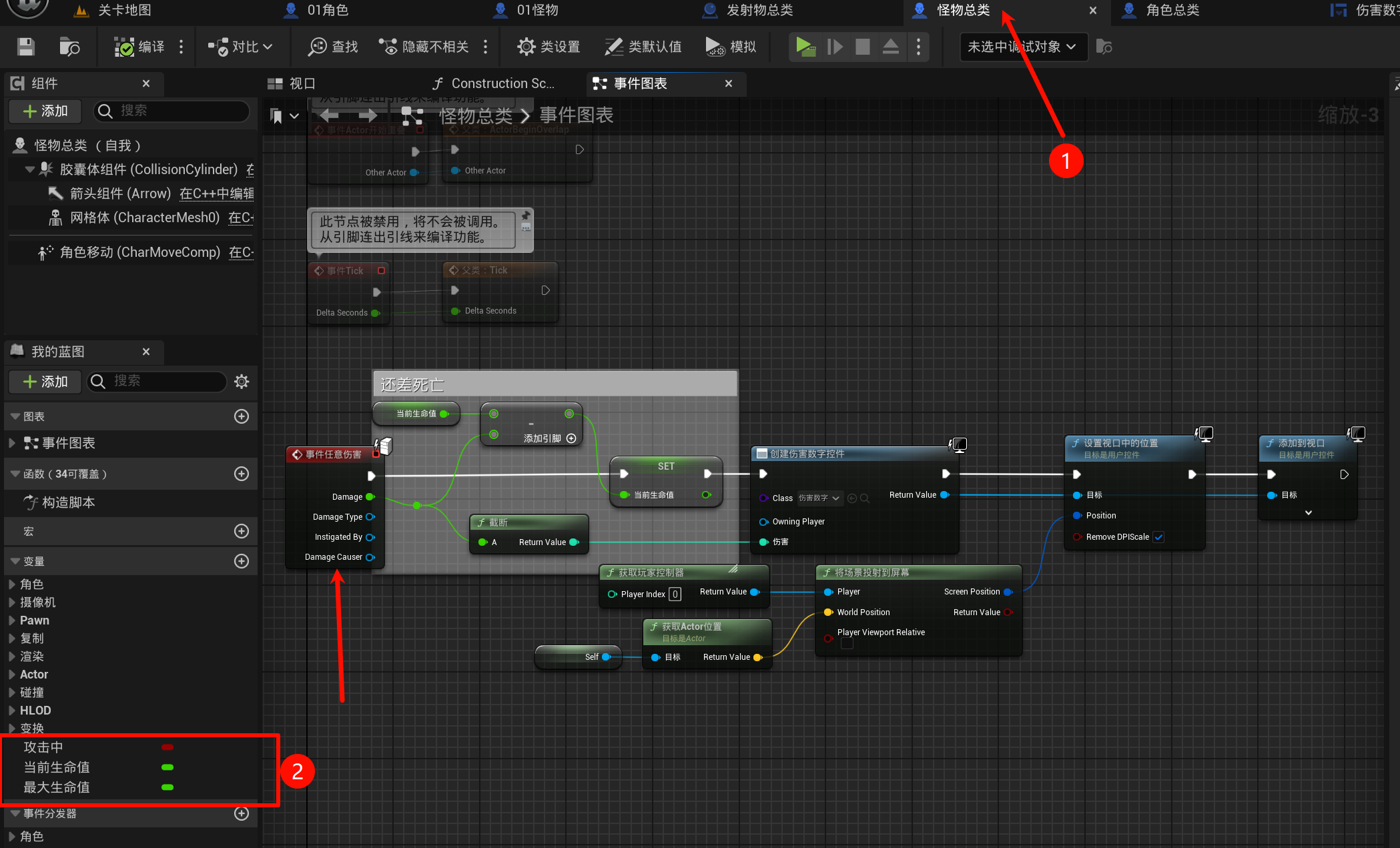1400x848 pixels.
Task: Click the bookmark icon in the graph
Action: (x=276, y=116)
